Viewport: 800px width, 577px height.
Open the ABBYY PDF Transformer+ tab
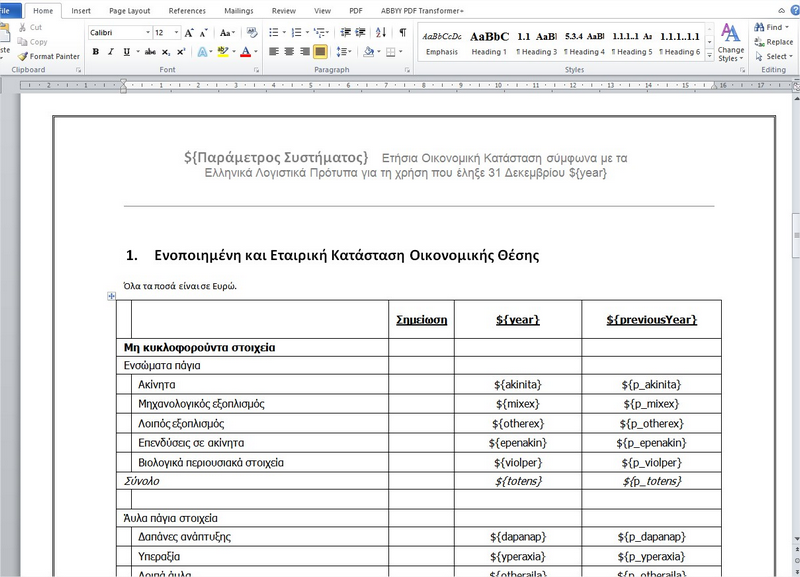point(422,11)
